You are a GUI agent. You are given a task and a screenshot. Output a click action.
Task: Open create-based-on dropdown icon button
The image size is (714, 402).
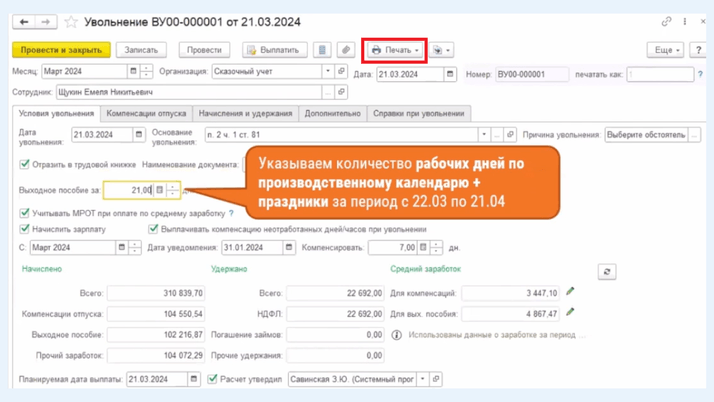point(441,50)
